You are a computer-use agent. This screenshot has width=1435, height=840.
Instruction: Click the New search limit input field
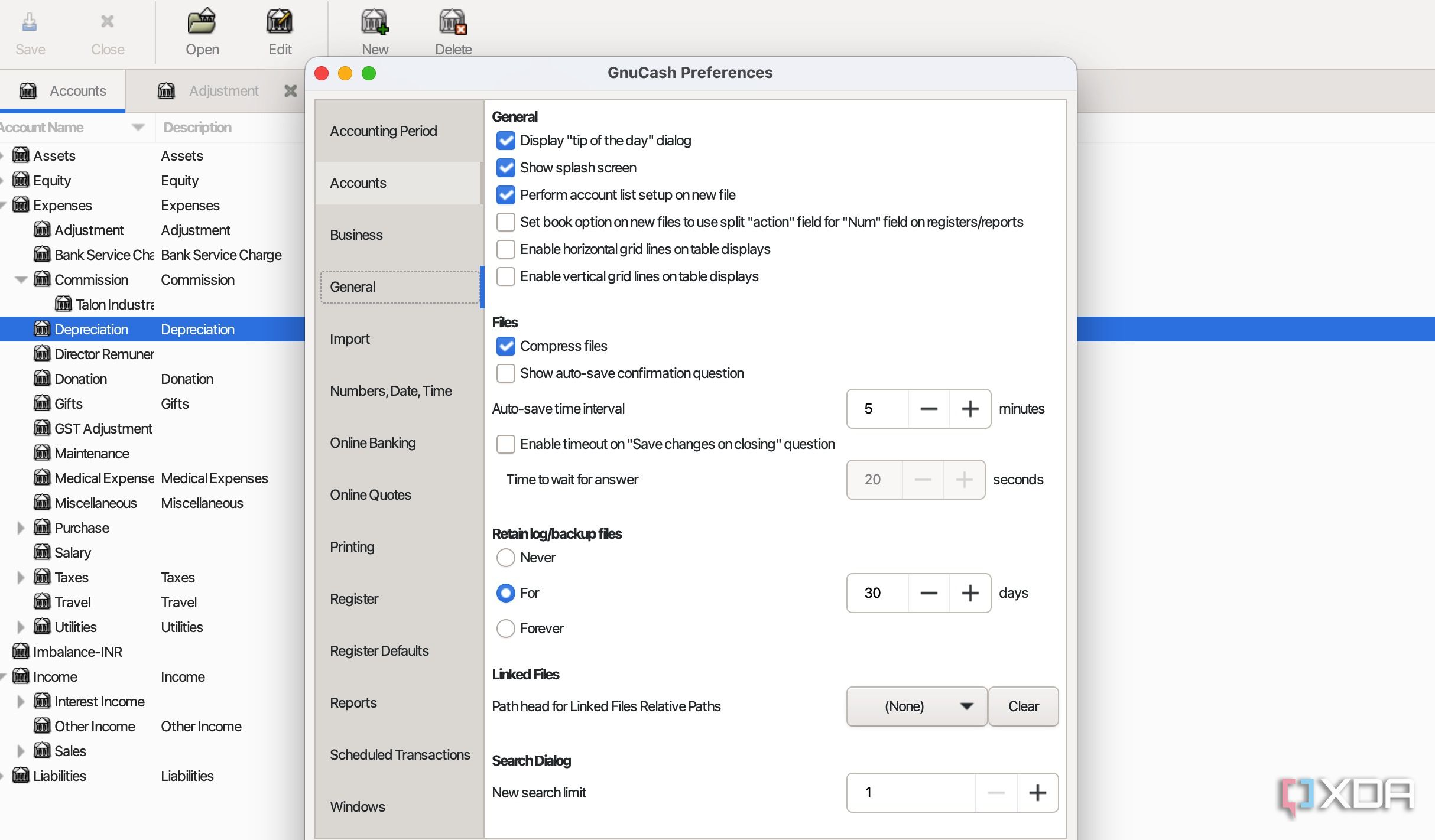click(911, 793)
